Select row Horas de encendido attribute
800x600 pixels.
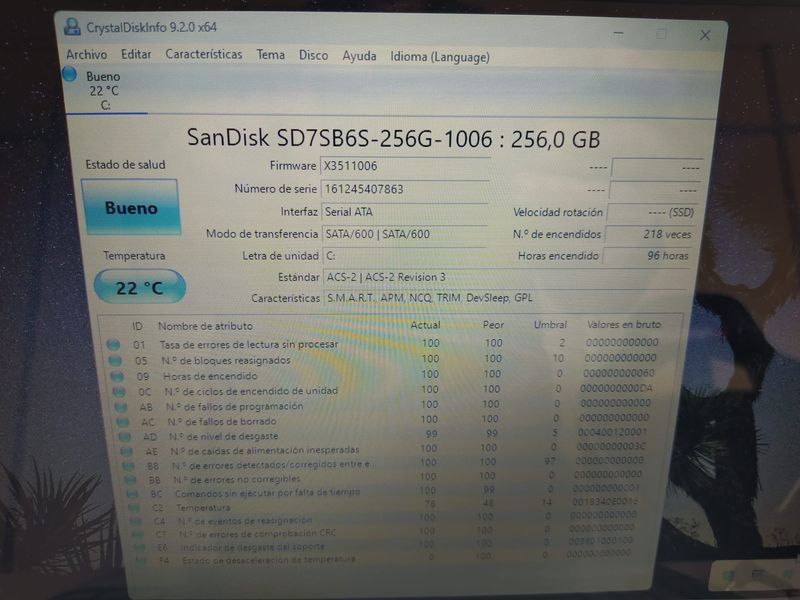click(x=383, y=375)
